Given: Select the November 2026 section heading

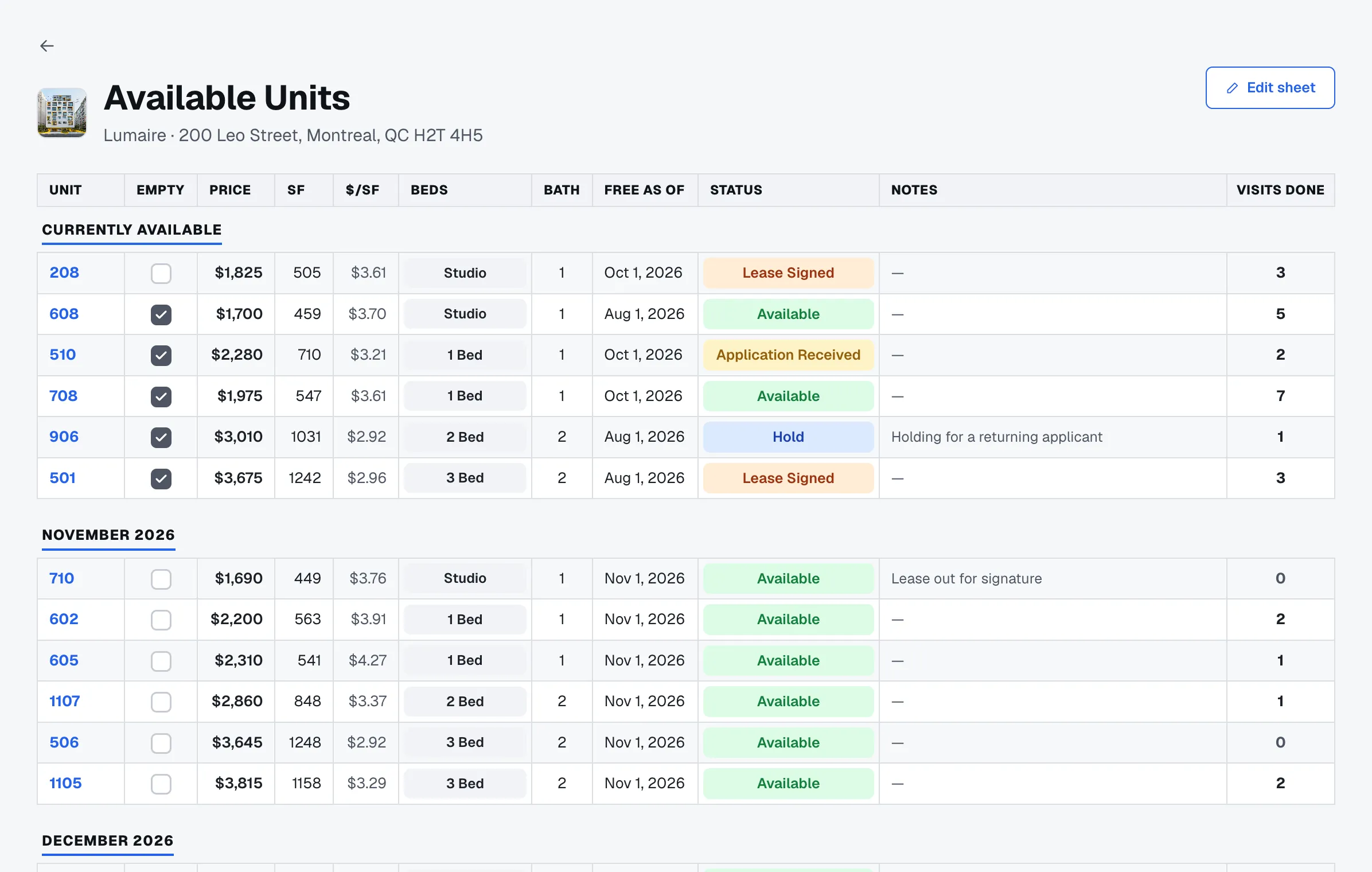Looking at the screenshot, I should point(108,535).
